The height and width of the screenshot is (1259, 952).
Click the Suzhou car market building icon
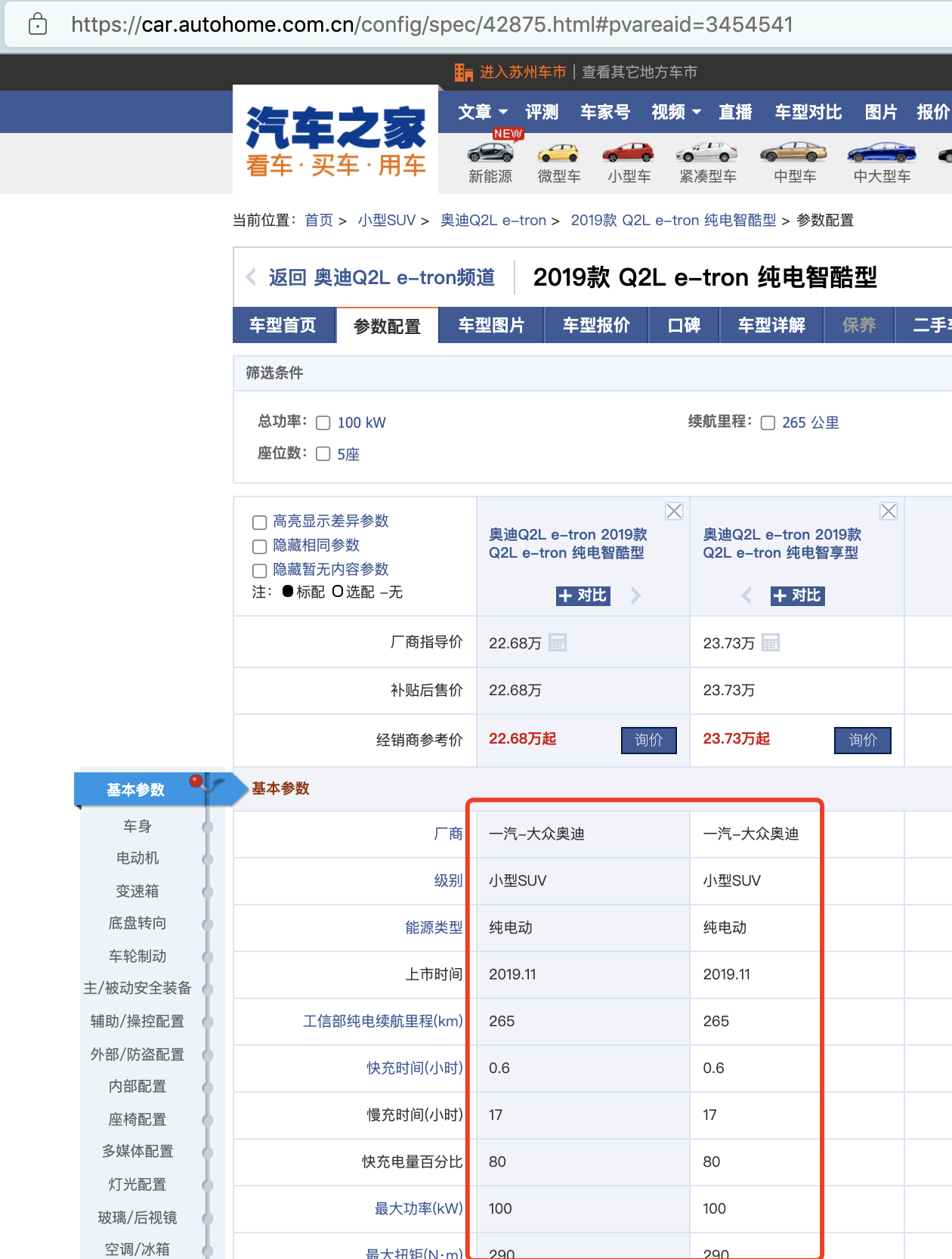[x=463, y=72]
